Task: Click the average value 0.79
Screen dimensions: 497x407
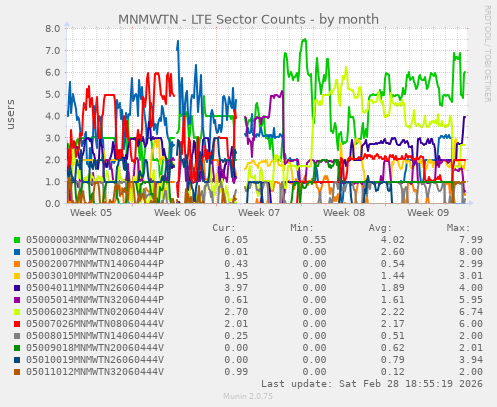Action: coord(393,360)
